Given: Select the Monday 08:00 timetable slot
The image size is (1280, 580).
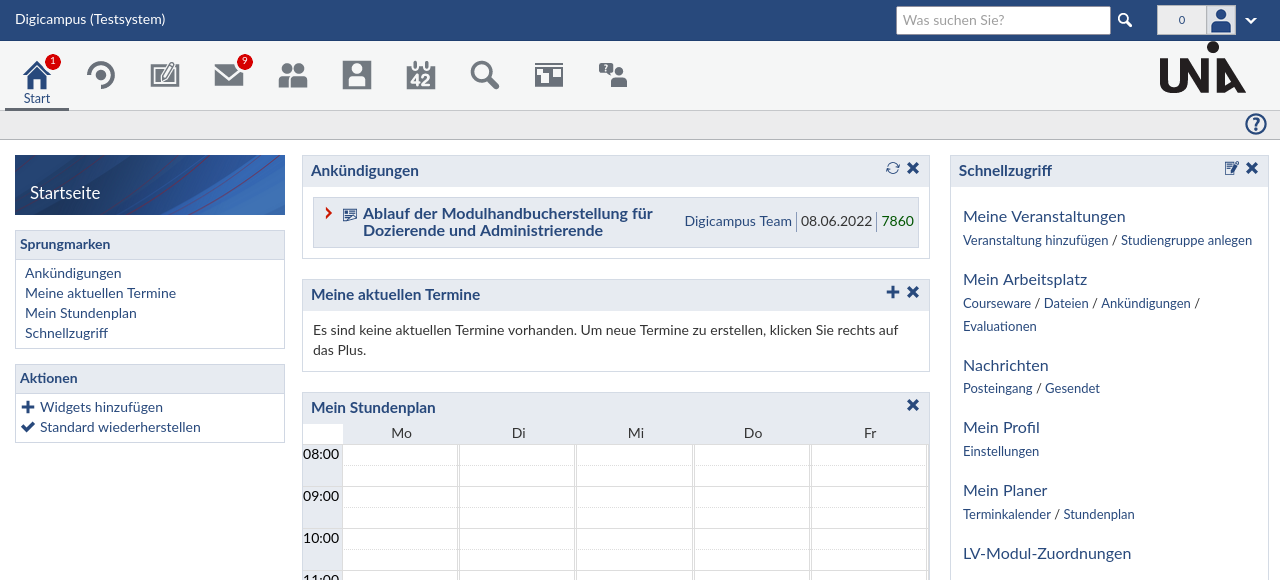Looking at the screenshot, I should click(401, 455).
